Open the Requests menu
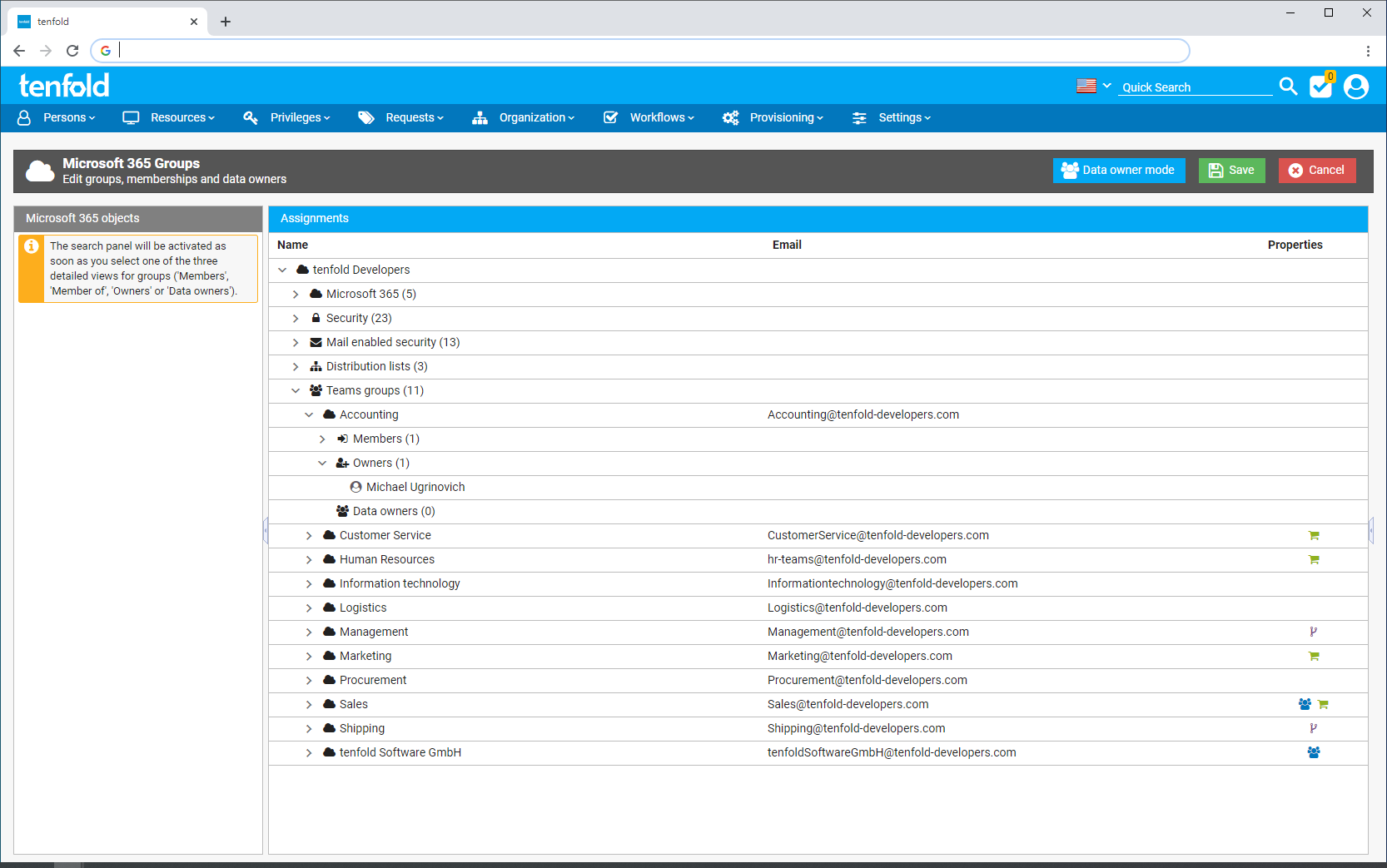Viewport: 1387px width, 868px height. pos(401,117)
